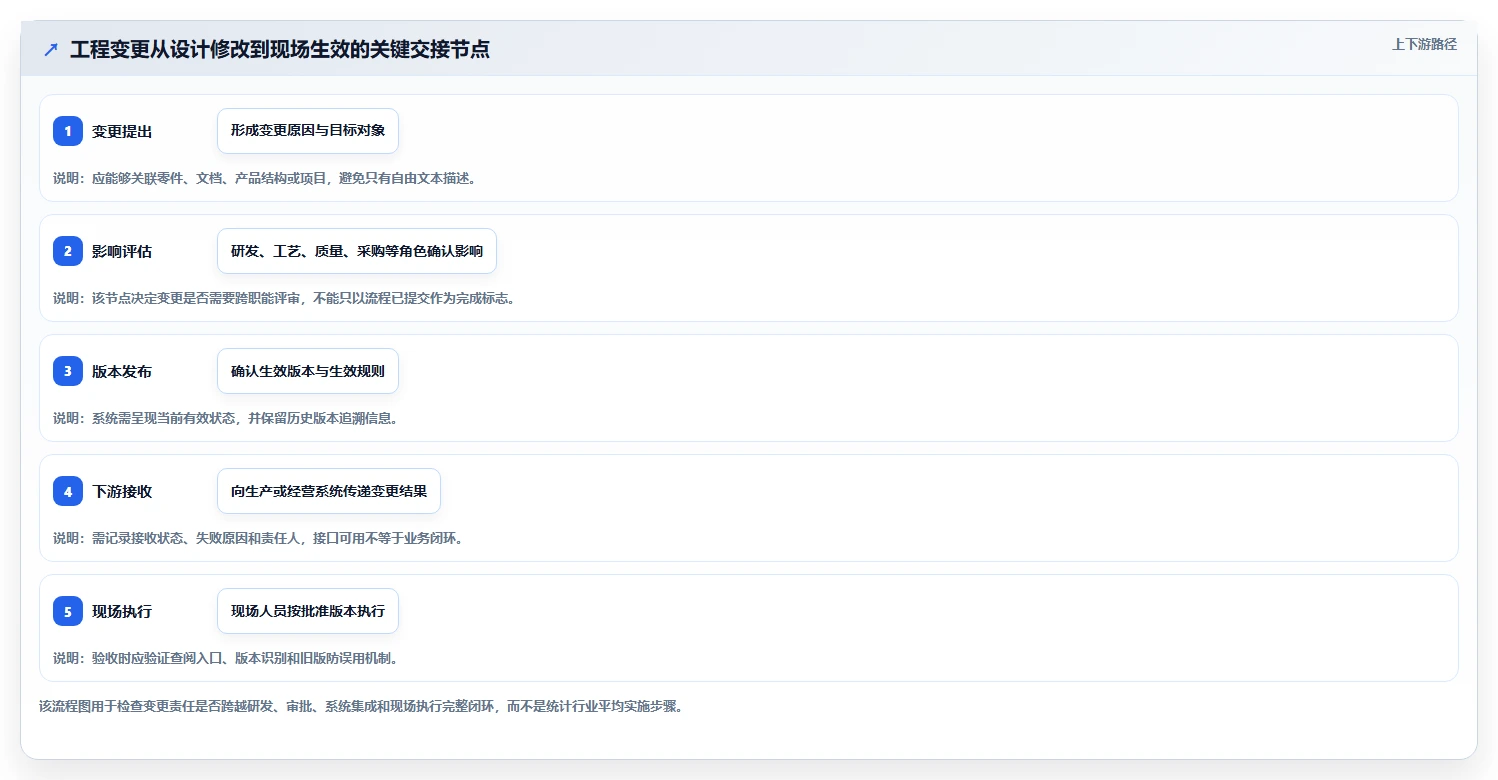Screen dimensions: 1498x780
Task: Select step number 2 badge
Action: [x=68, y=251]
